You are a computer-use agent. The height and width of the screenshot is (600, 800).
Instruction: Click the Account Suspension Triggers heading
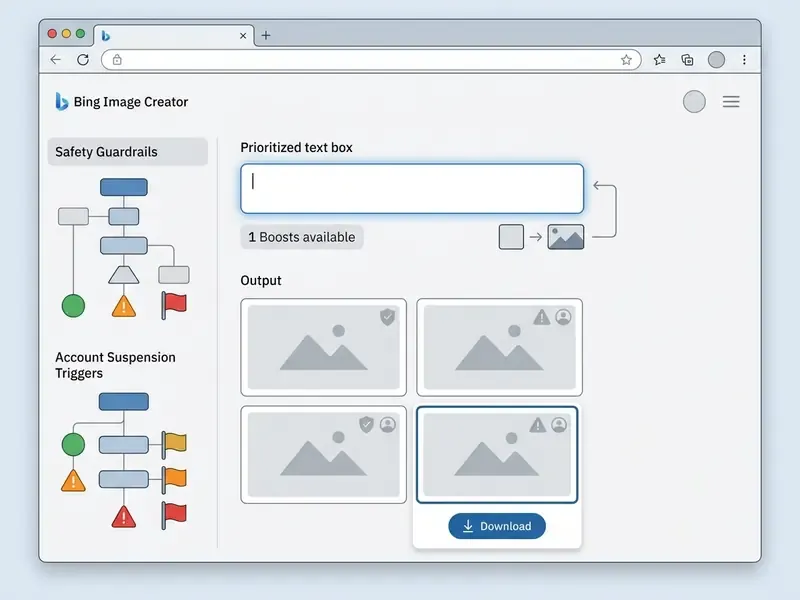click(115, 365)
